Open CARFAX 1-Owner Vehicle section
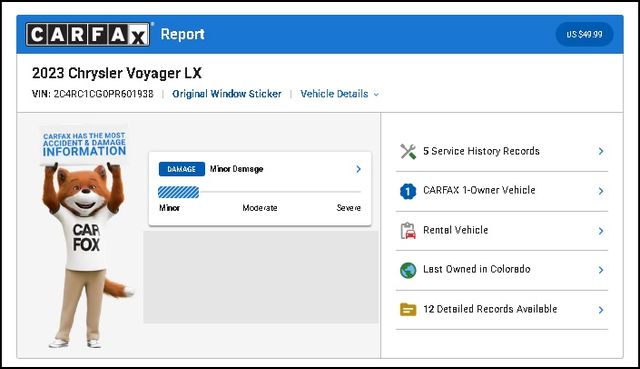The image size is (640, 369). tap(502, 191)
